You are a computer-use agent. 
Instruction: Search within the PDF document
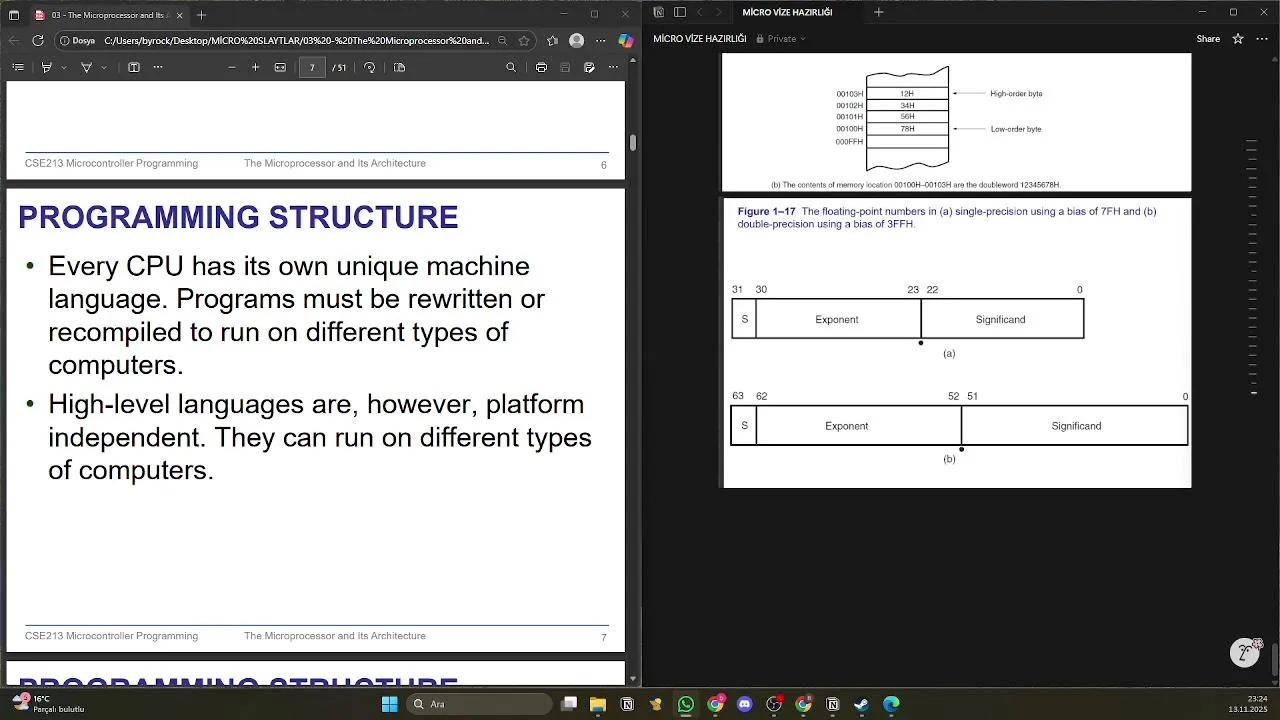click(x=511, y=67)
